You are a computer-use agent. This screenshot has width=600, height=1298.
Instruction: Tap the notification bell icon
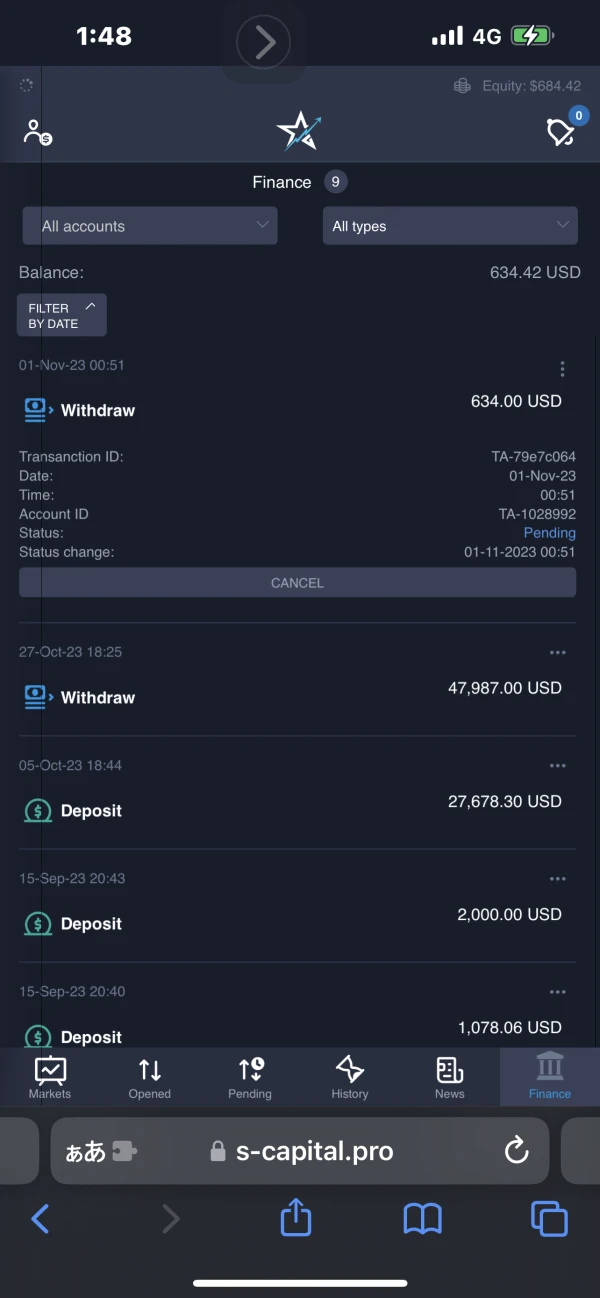(561, 131)
